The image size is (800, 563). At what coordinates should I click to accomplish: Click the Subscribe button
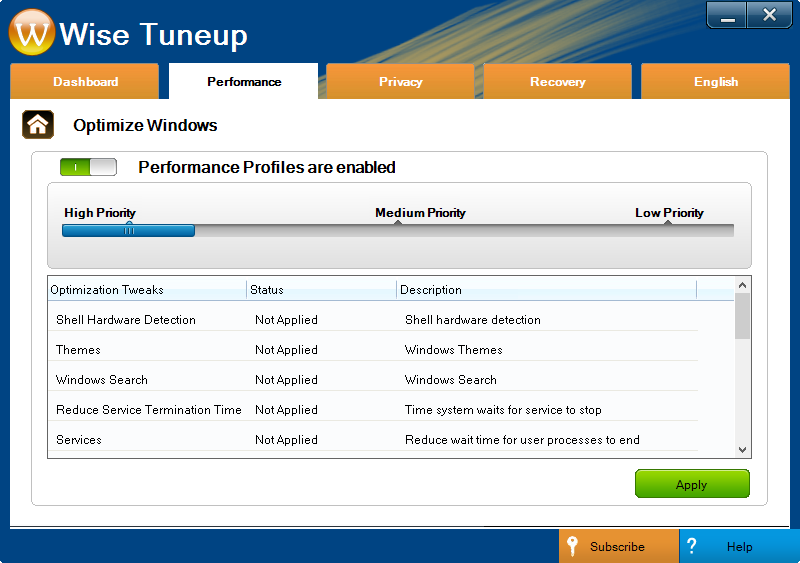click(619, 546)
